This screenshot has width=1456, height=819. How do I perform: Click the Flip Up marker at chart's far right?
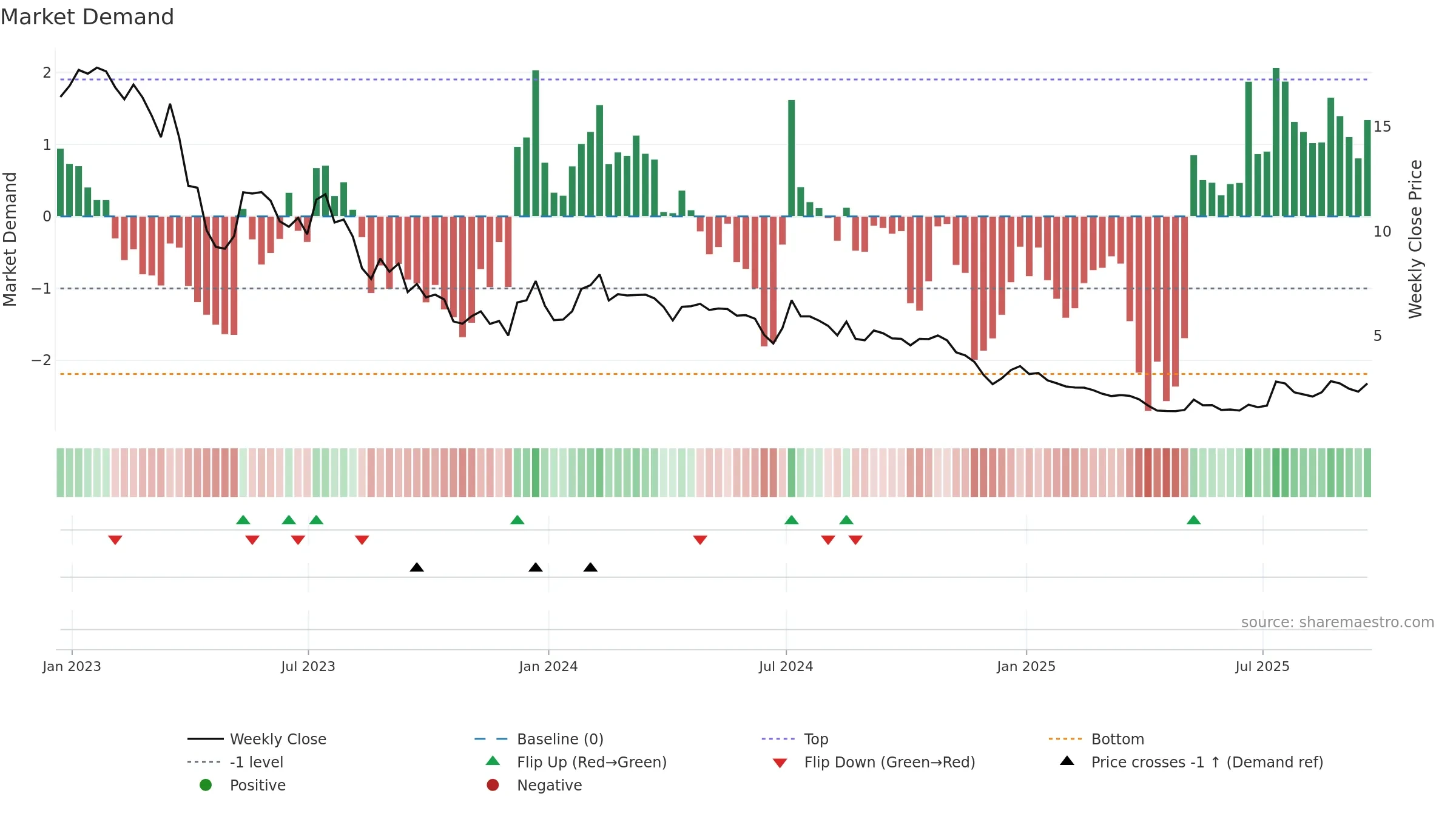coord(1193,520)
